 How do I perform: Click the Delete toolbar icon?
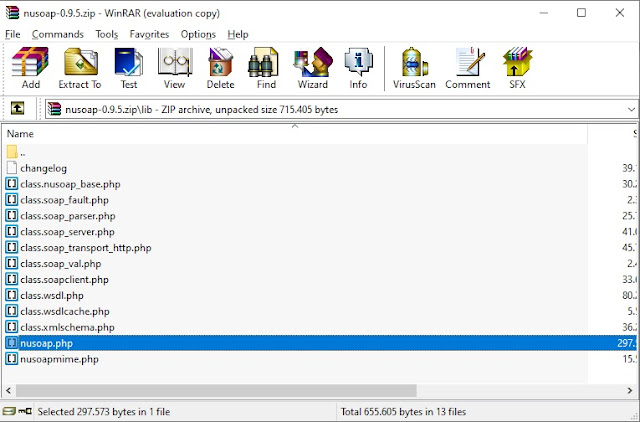click(220, 62)
